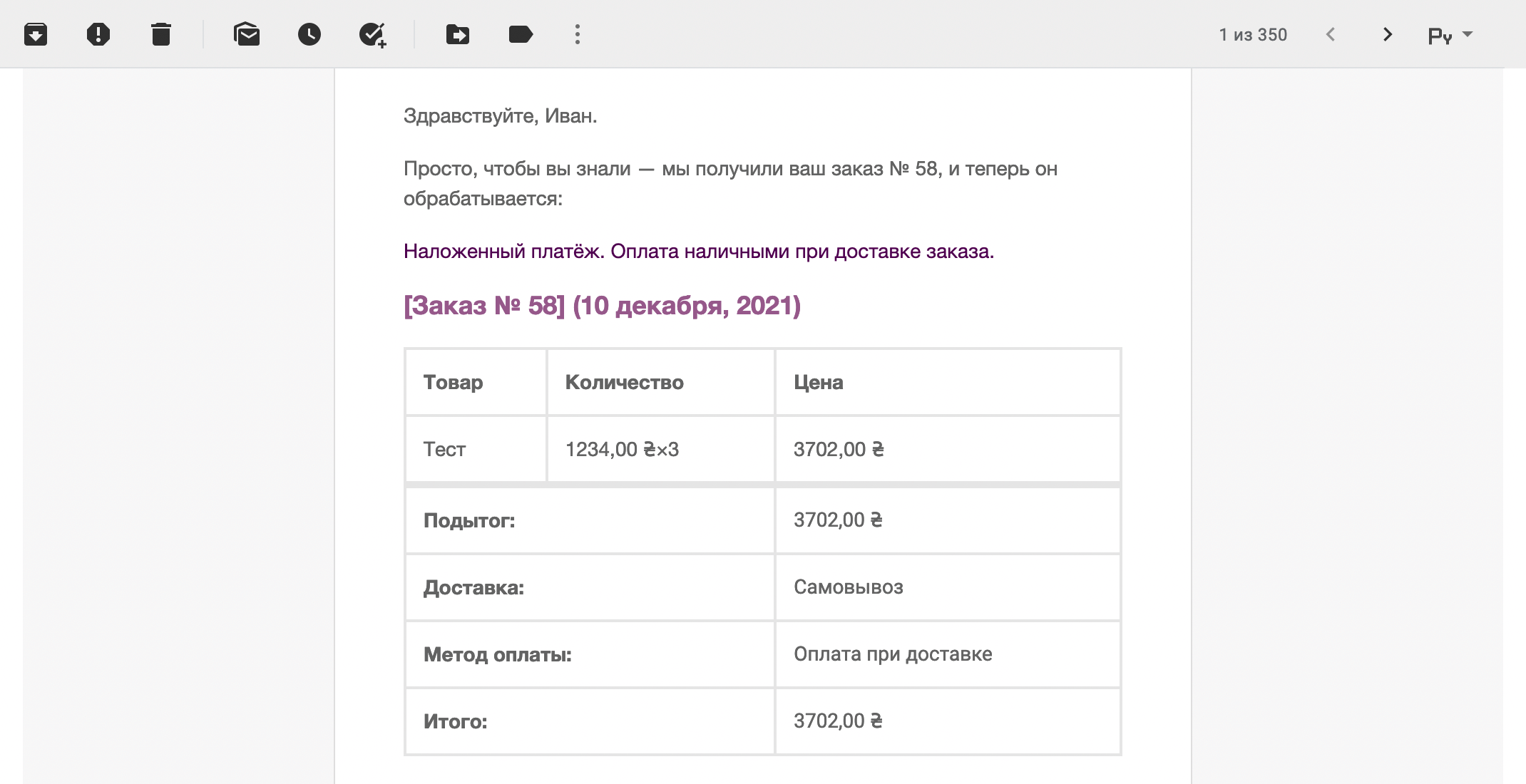This screenshot has height=784, width=1526.
Task: Open the input language Ру dropdown
Action: point(1450,35)
